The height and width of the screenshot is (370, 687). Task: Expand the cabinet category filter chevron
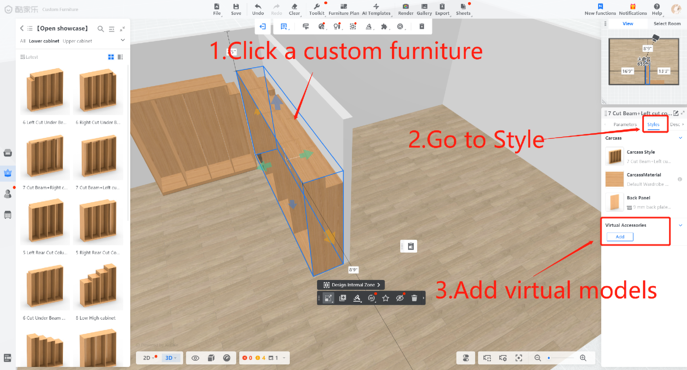click(x=123, y=40)
